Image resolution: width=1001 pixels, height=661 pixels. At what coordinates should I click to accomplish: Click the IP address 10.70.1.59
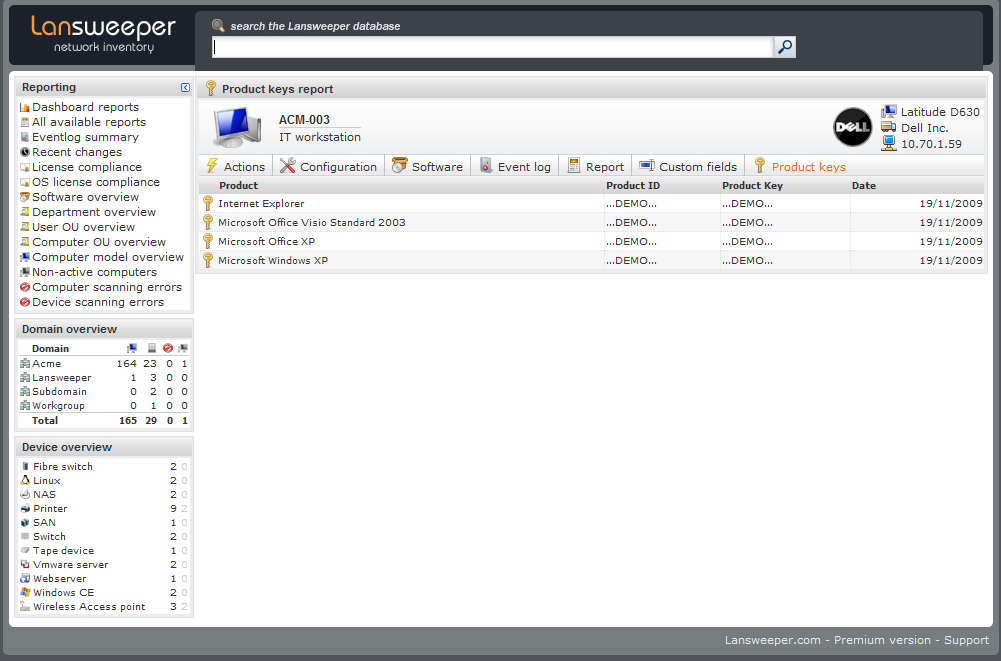pyautogui.click(x=931, y=144)
